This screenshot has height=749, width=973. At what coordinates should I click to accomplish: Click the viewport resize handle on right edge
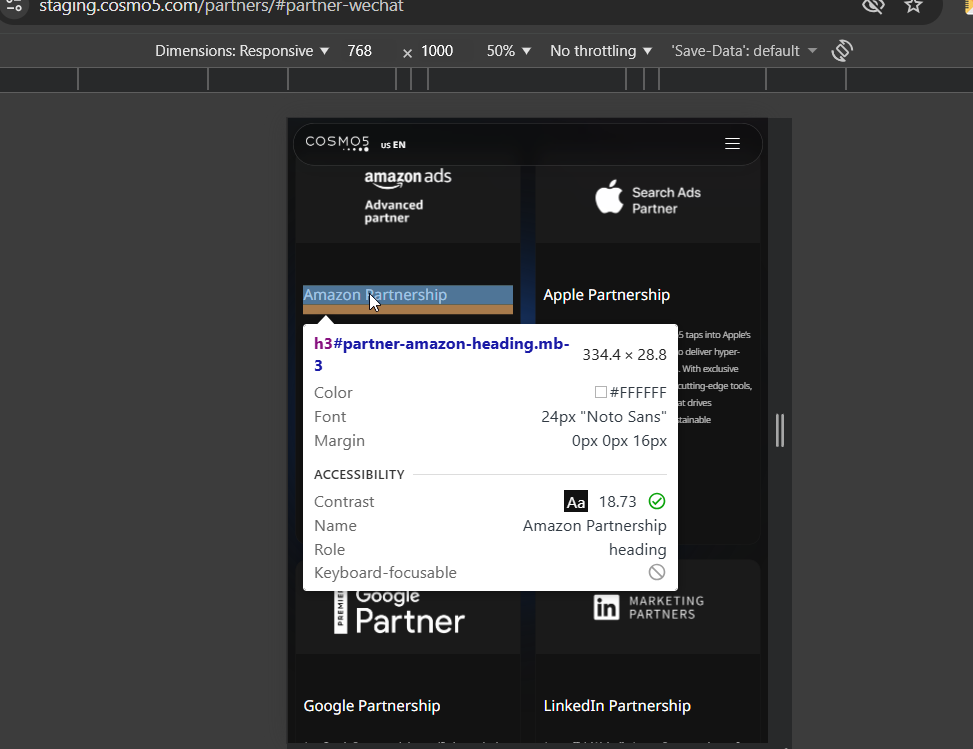coord(780,430)
